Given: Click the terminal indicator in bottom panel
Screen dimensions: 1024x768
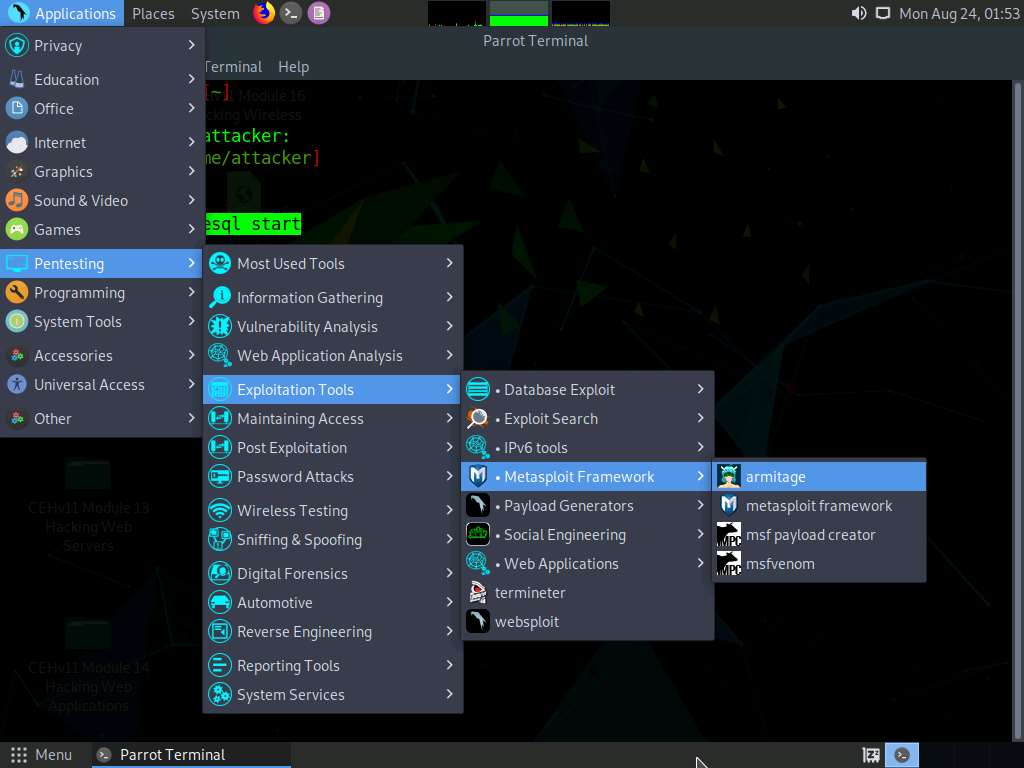Looking at the screenshot, I should (x=902, y=755).
